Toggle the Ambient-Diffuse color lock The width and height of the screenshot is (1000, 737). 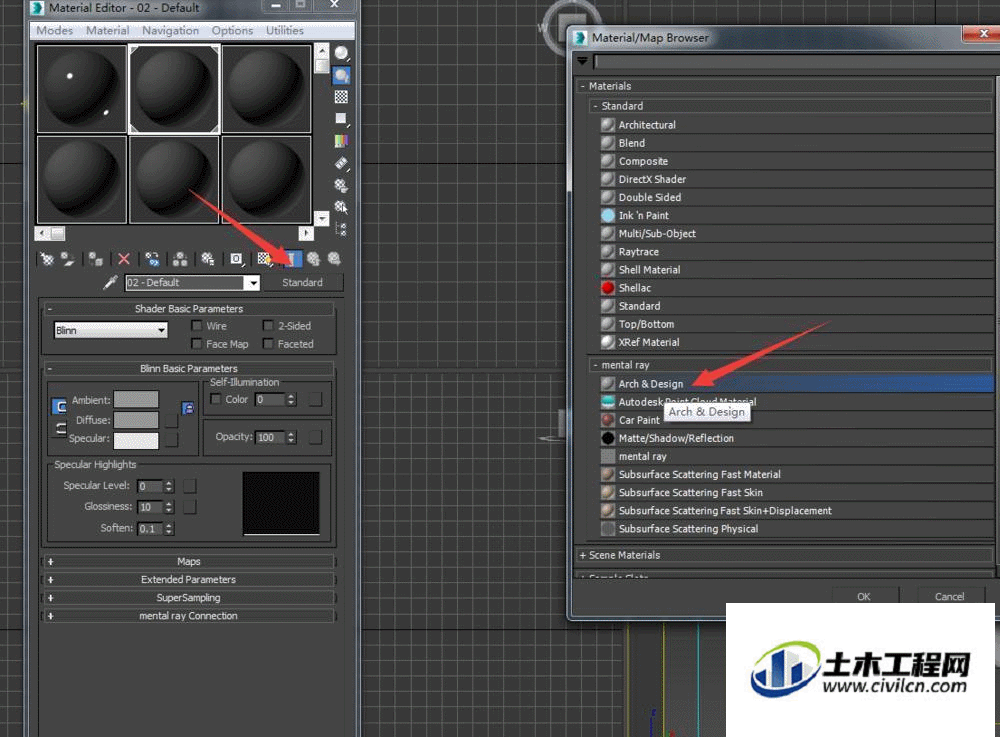59,406
